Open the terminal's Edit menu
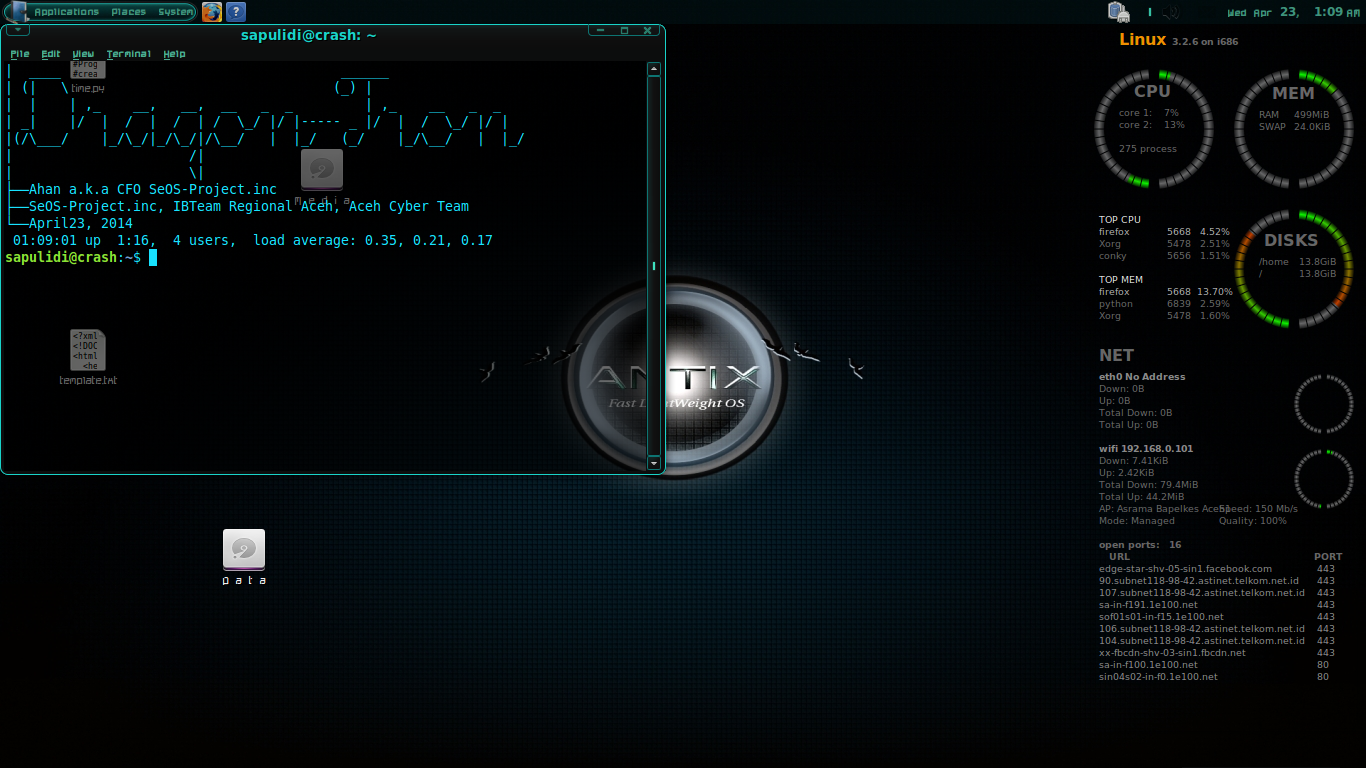 pos(51,54)
